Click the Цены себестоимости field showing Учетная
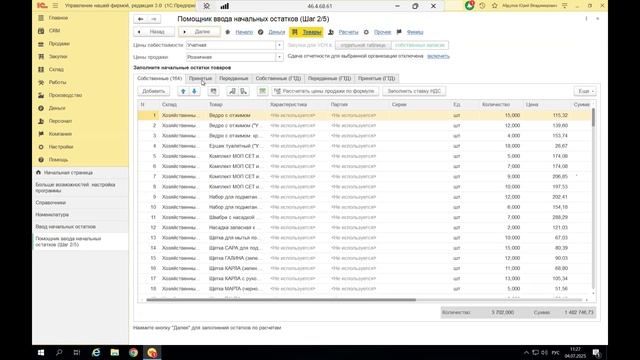The image size is (640, 360). click(x=231, y=45)
